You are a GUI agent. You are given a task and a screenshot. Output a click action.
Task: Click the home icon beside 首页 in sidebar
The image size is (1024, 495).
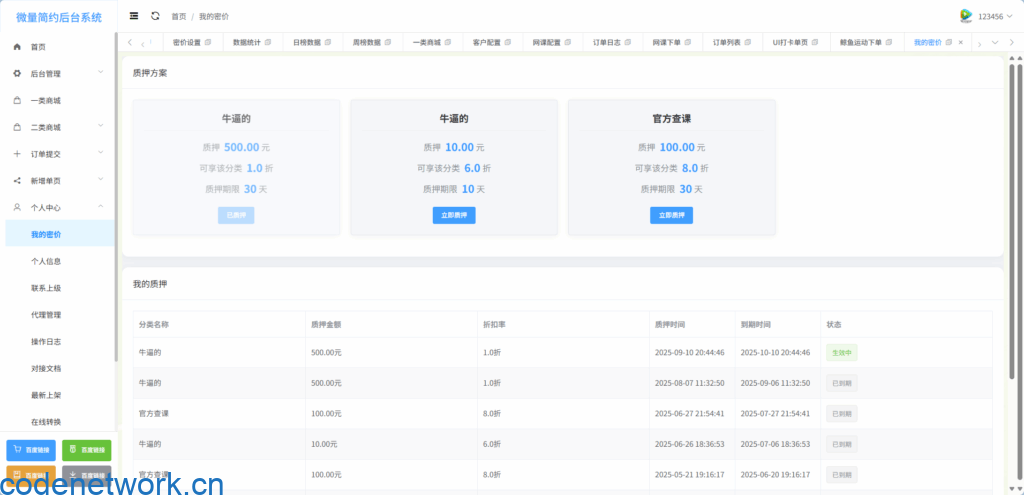click(x=17, y=47)
